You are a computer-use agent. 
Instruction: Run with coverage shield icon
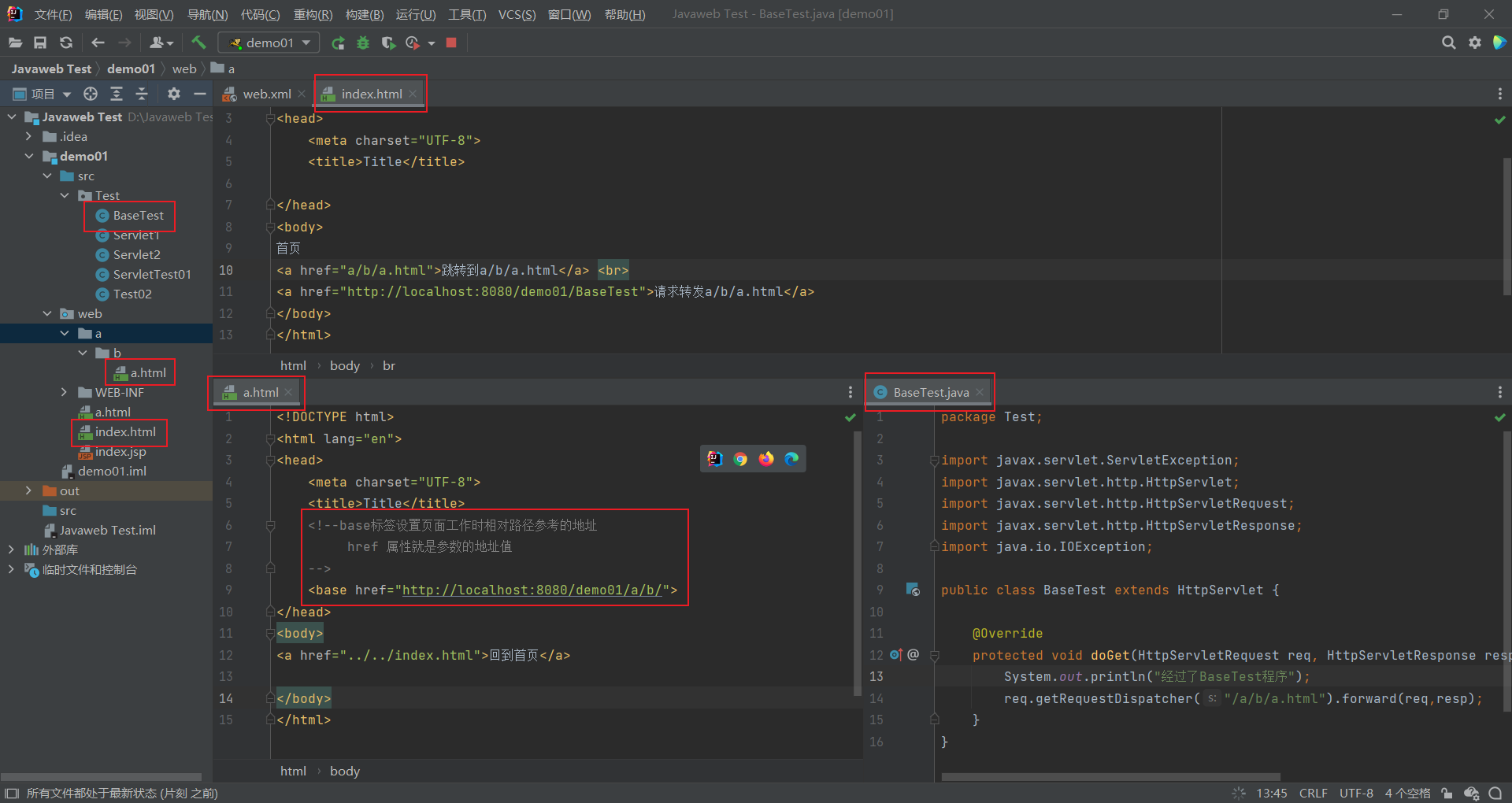[x=387, y=43]
